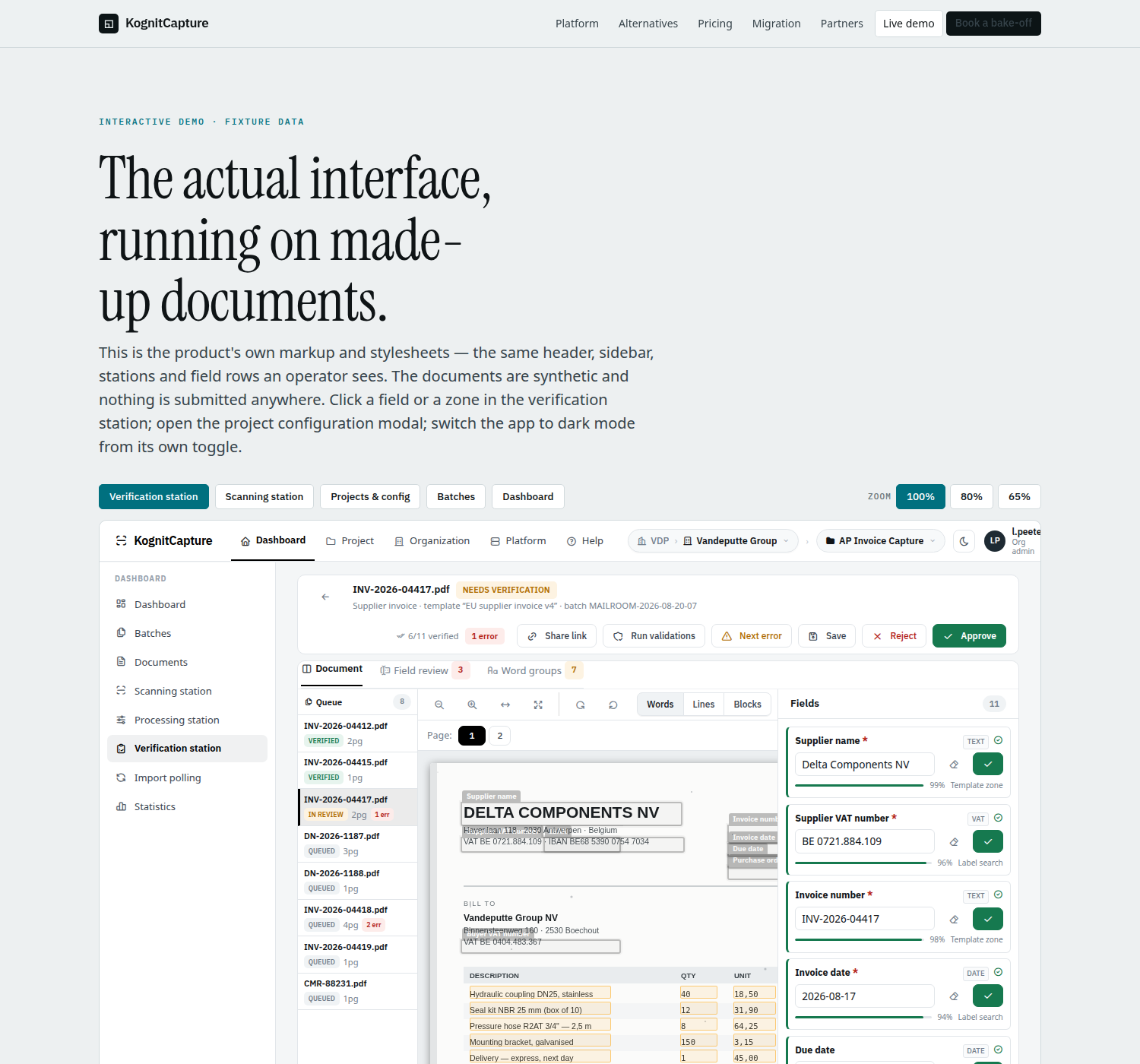This screenshot has height=1064, width=1140.
Task: Confirm Invoice date with green check button
Action: [988, 996]
